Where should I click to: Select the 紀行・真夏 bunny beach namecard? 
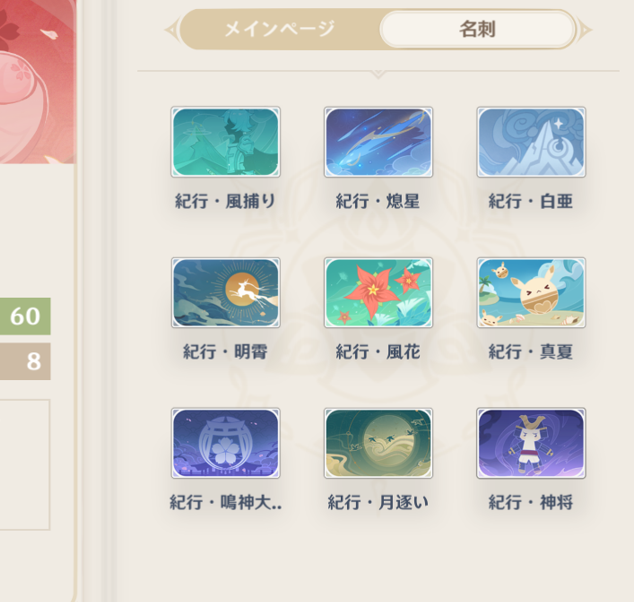tap(531, 292)
